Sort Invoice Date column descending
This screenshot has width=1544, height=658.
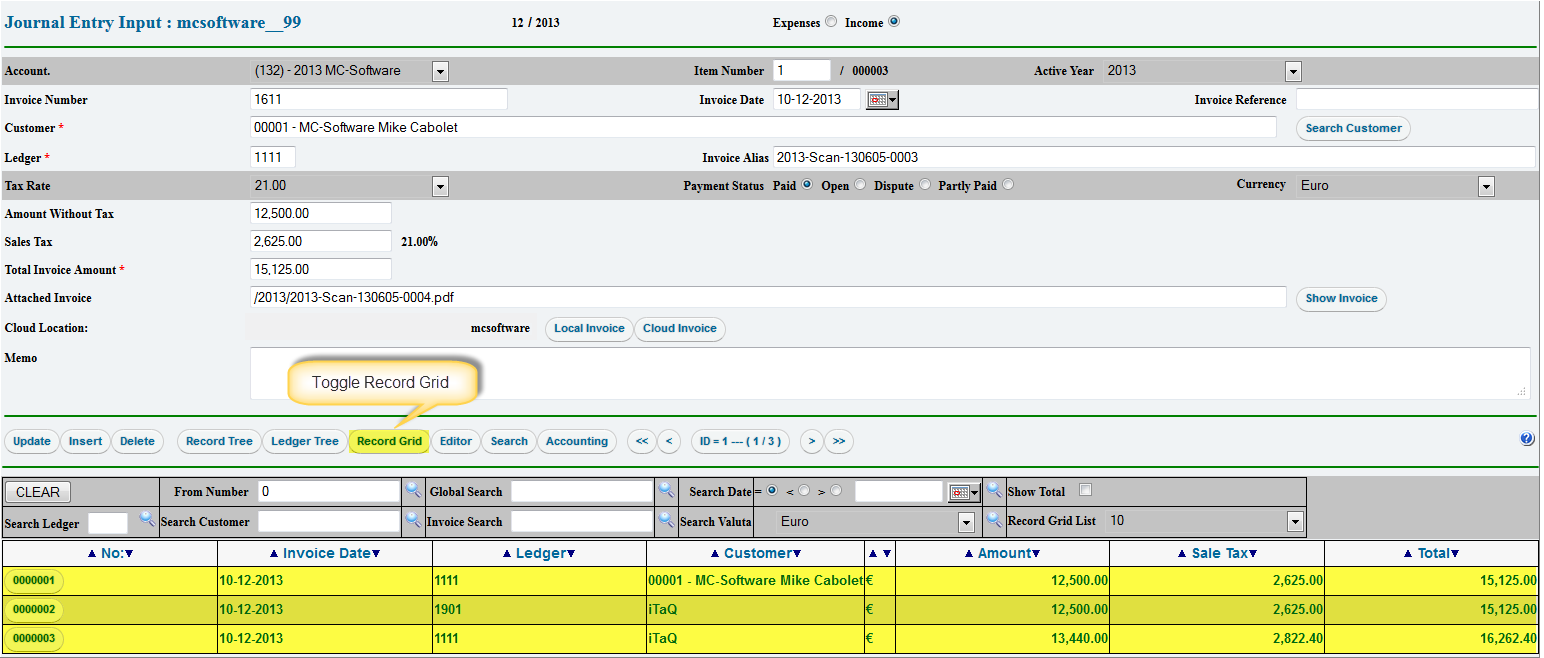[x=376, y=554]
